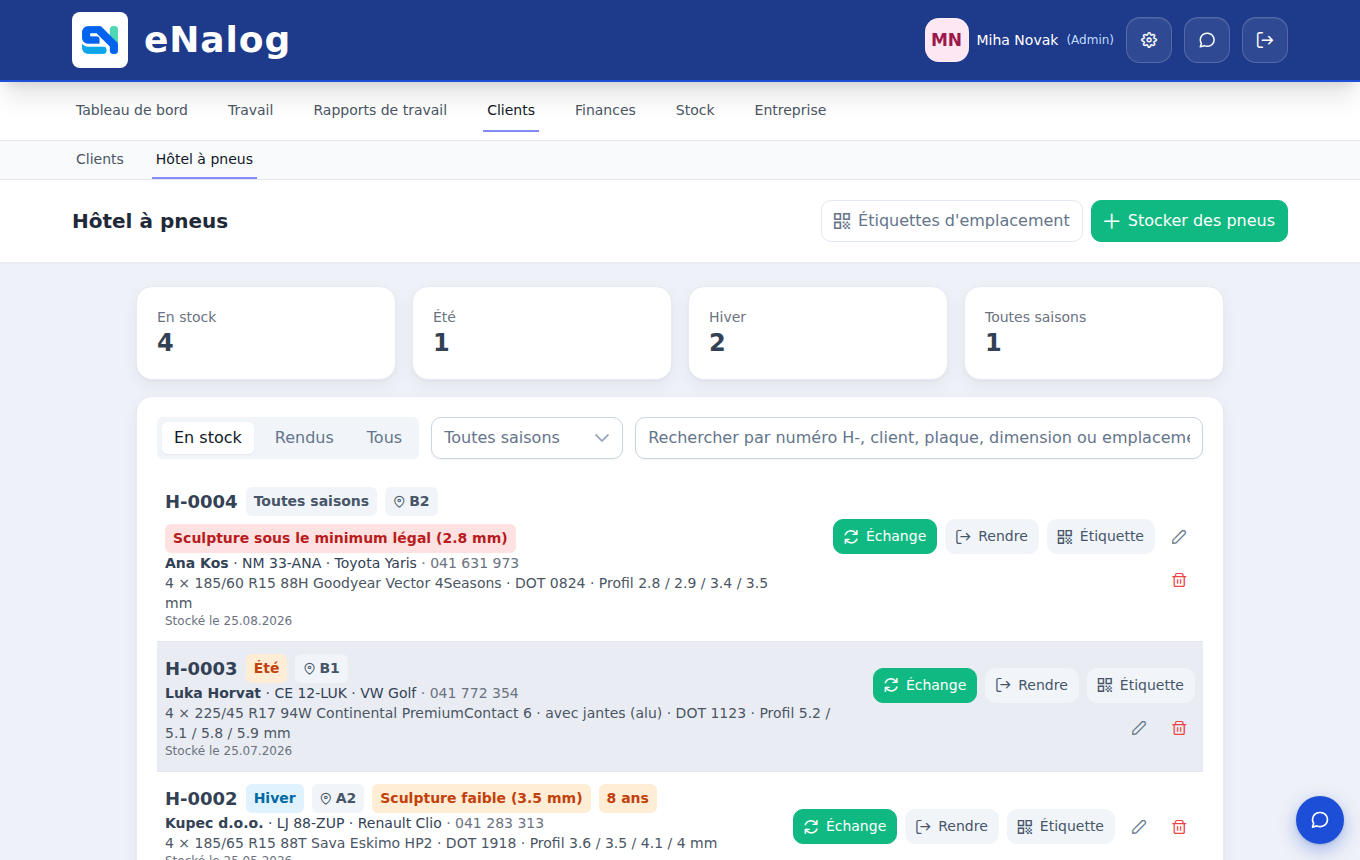Open the messages icon in the header
Image resolution: width=1360 pixels, height=860 pixels.
pos(1207,40)
